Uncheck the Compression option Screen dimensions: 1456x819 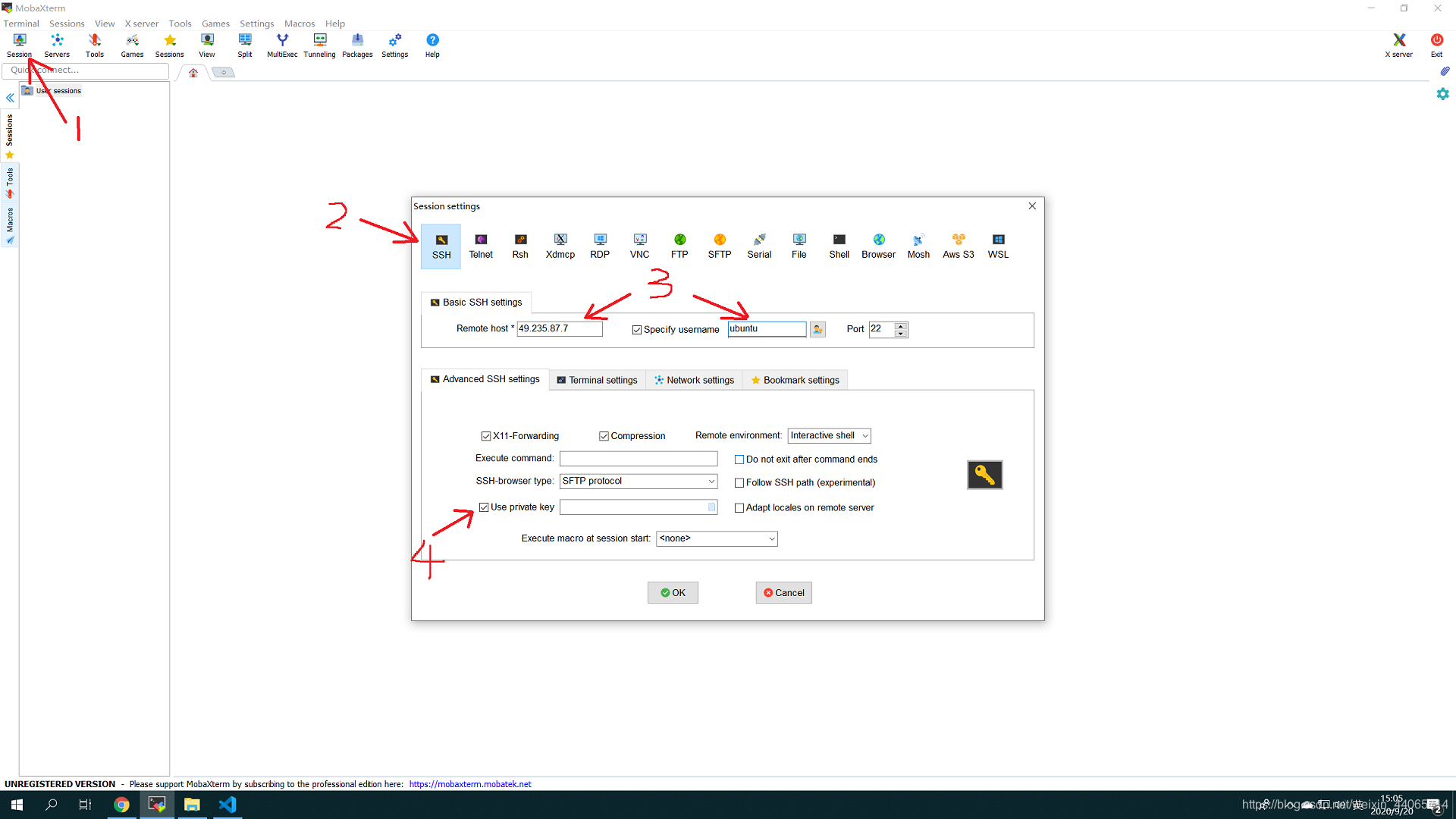[604, 436]
